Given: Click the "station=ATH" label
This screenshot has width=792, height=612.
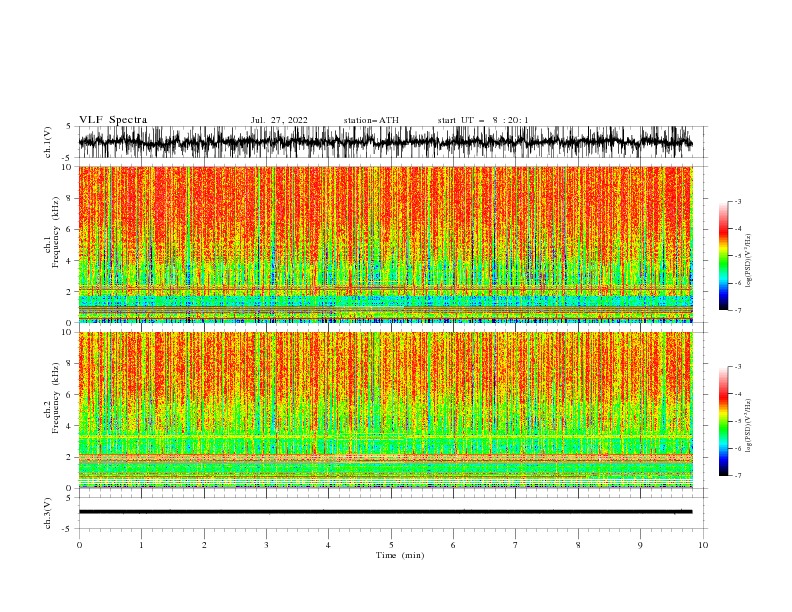Looking at the screenshot, I should 371,120.
